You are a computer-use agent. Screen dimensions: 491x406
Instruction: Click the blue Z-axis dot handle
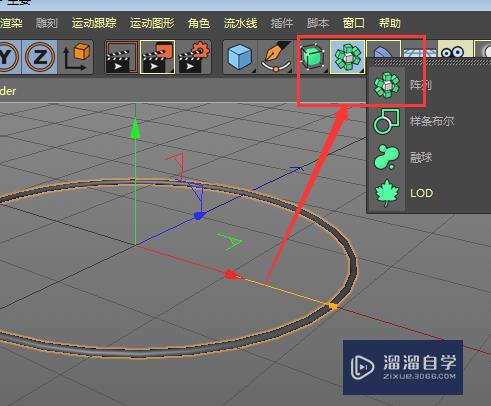coord(199,216)
